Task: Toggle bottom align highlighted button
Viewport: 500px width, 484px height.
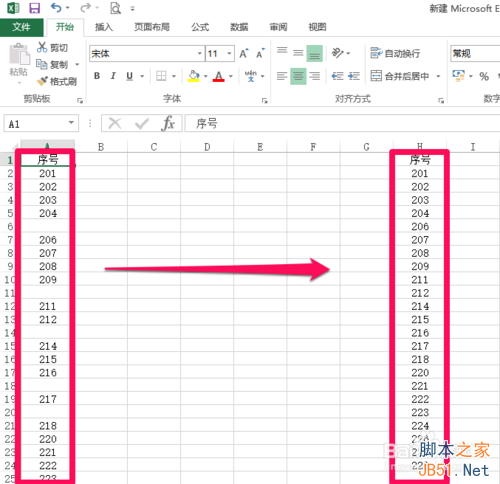Action: tap(314, 53)
